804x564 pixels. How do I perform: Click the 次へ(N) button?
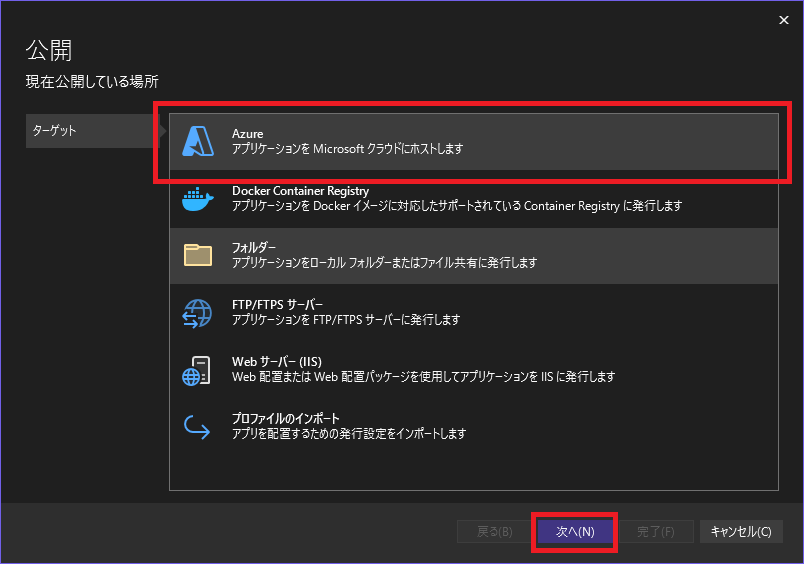pyautogui.click(x=575, y=532)
